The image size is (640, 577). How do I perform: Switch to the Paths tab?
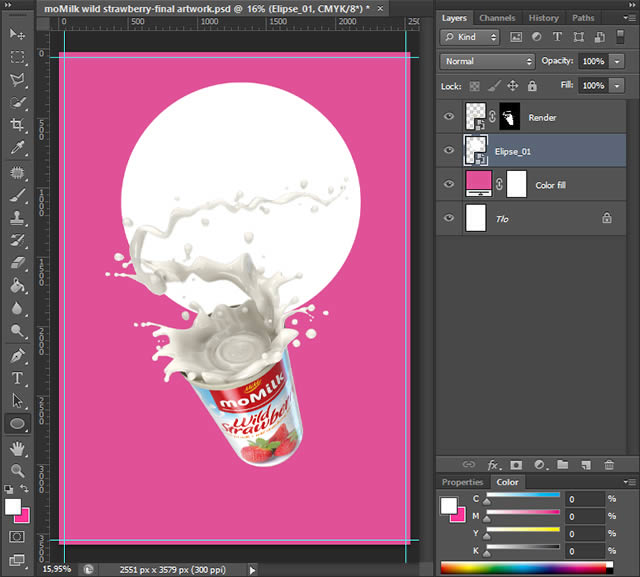(x=583, y=18)
